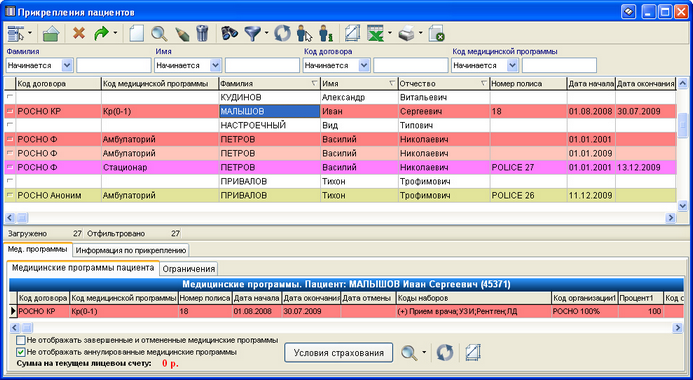Image resolution: width=693 pixels, height=380 pixels.
Task: Click Отчество column header
Action: (x=443, y=84)
